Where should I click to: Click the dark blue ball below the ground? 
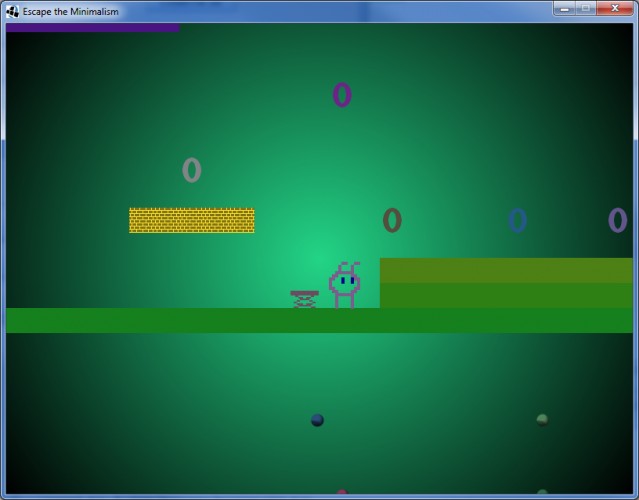pos(317,420)
